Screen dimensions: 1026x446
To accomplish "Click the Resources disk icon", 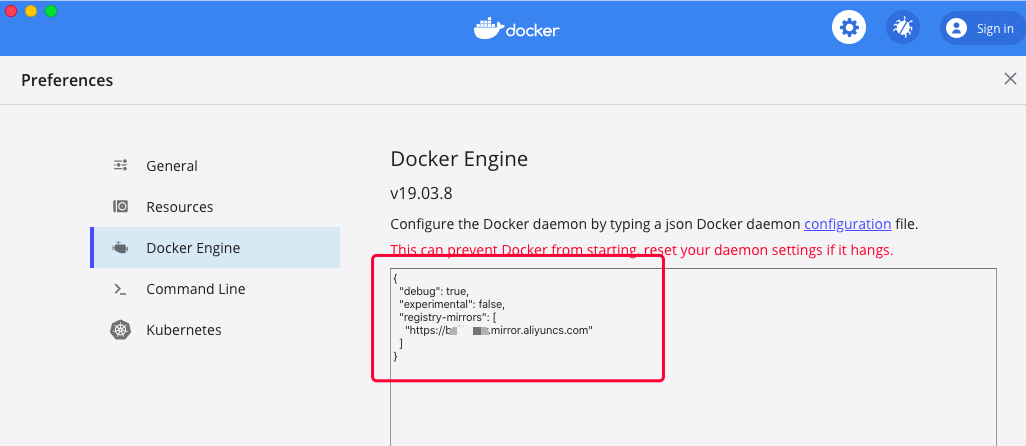I will click(120, 207).
